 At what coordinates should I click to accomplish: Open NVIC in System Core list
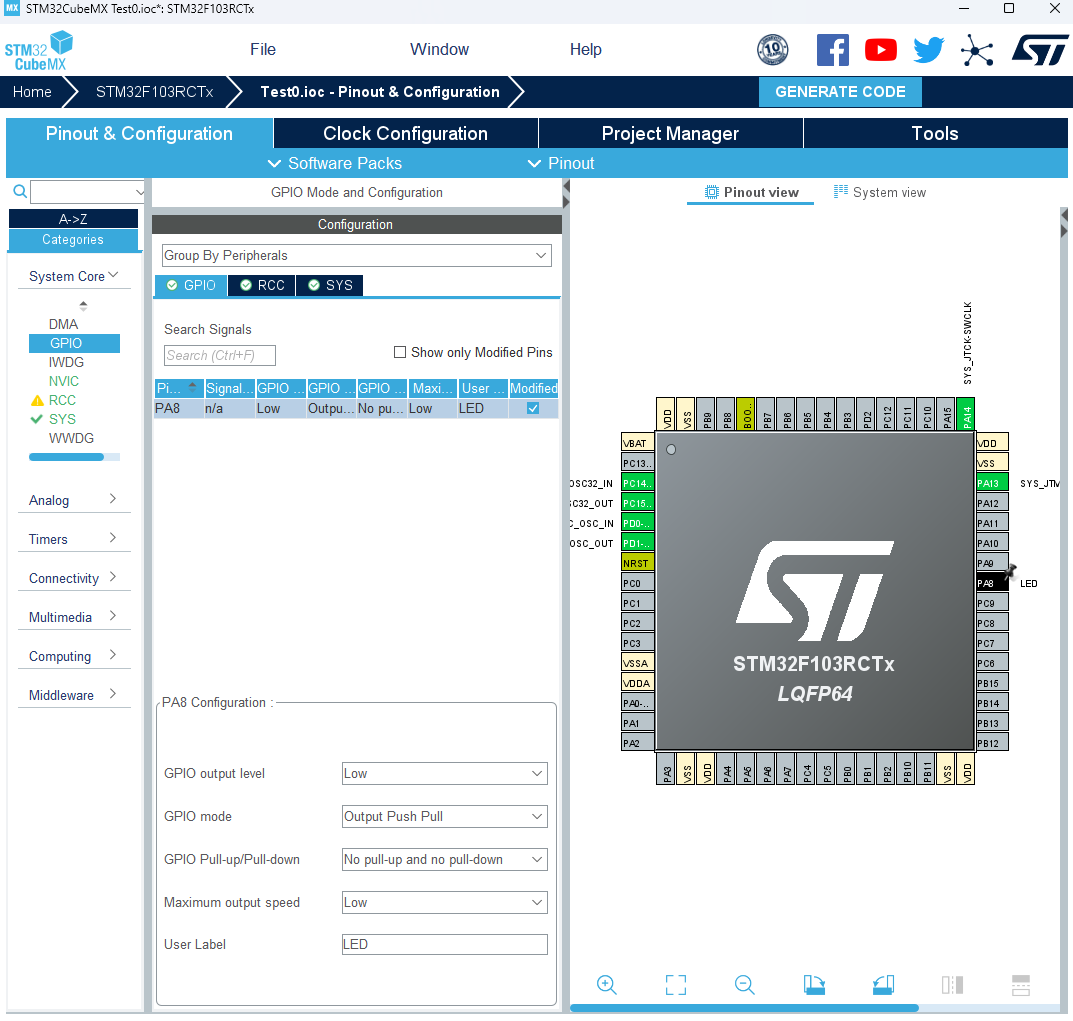point(64,381)
